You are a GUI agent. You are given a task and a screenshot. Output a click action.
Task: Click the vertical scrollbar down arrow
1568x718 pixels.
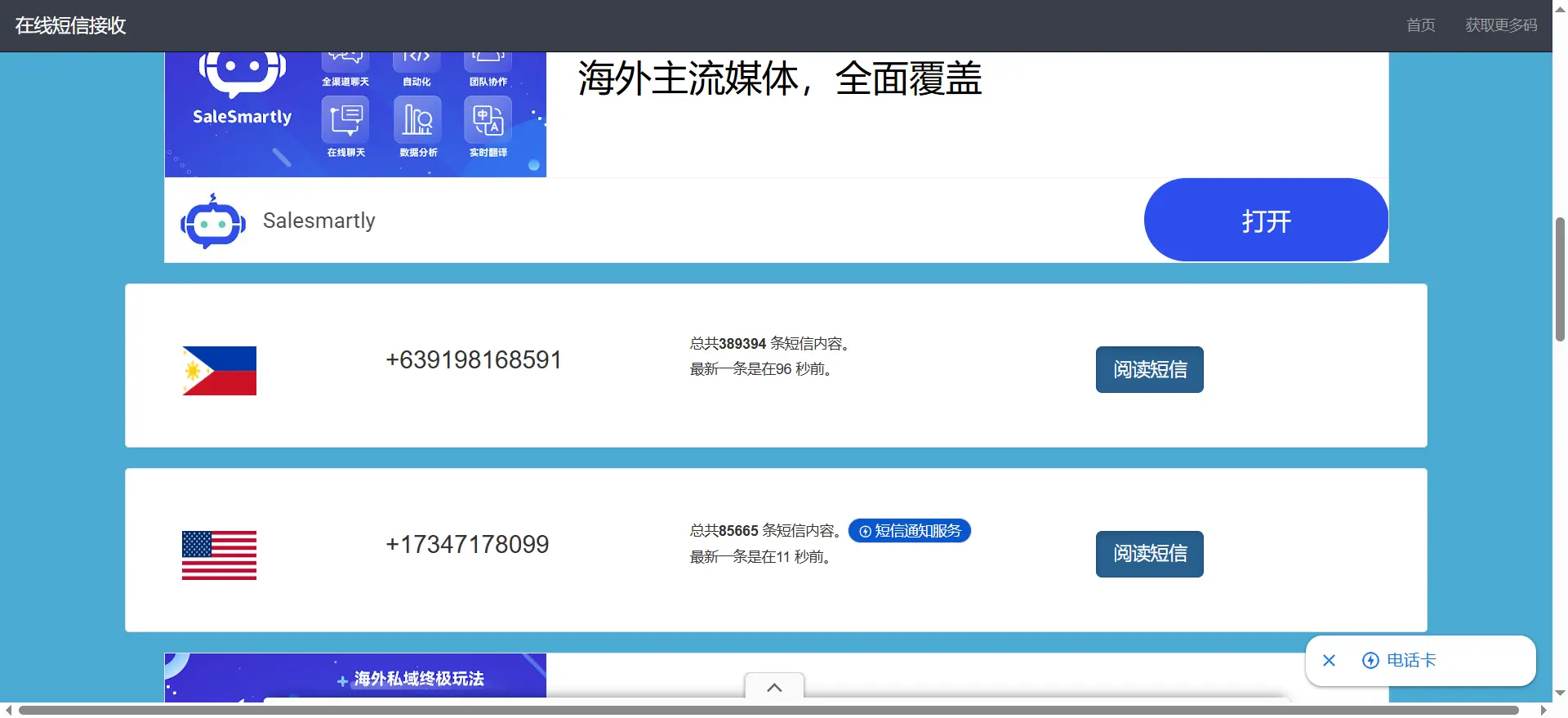point(1560,693)
